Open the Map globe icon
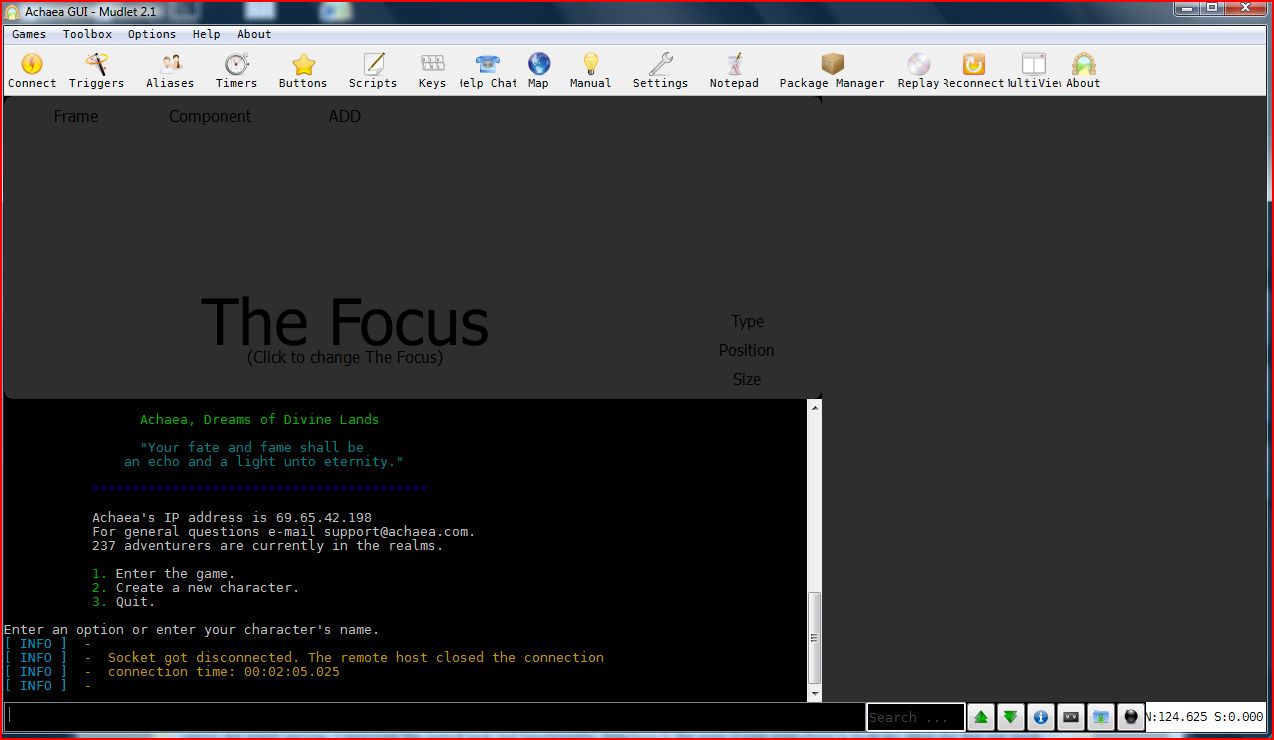Image resolution: width=1274 pixels, height=740 pixels. tap(538, 71)
